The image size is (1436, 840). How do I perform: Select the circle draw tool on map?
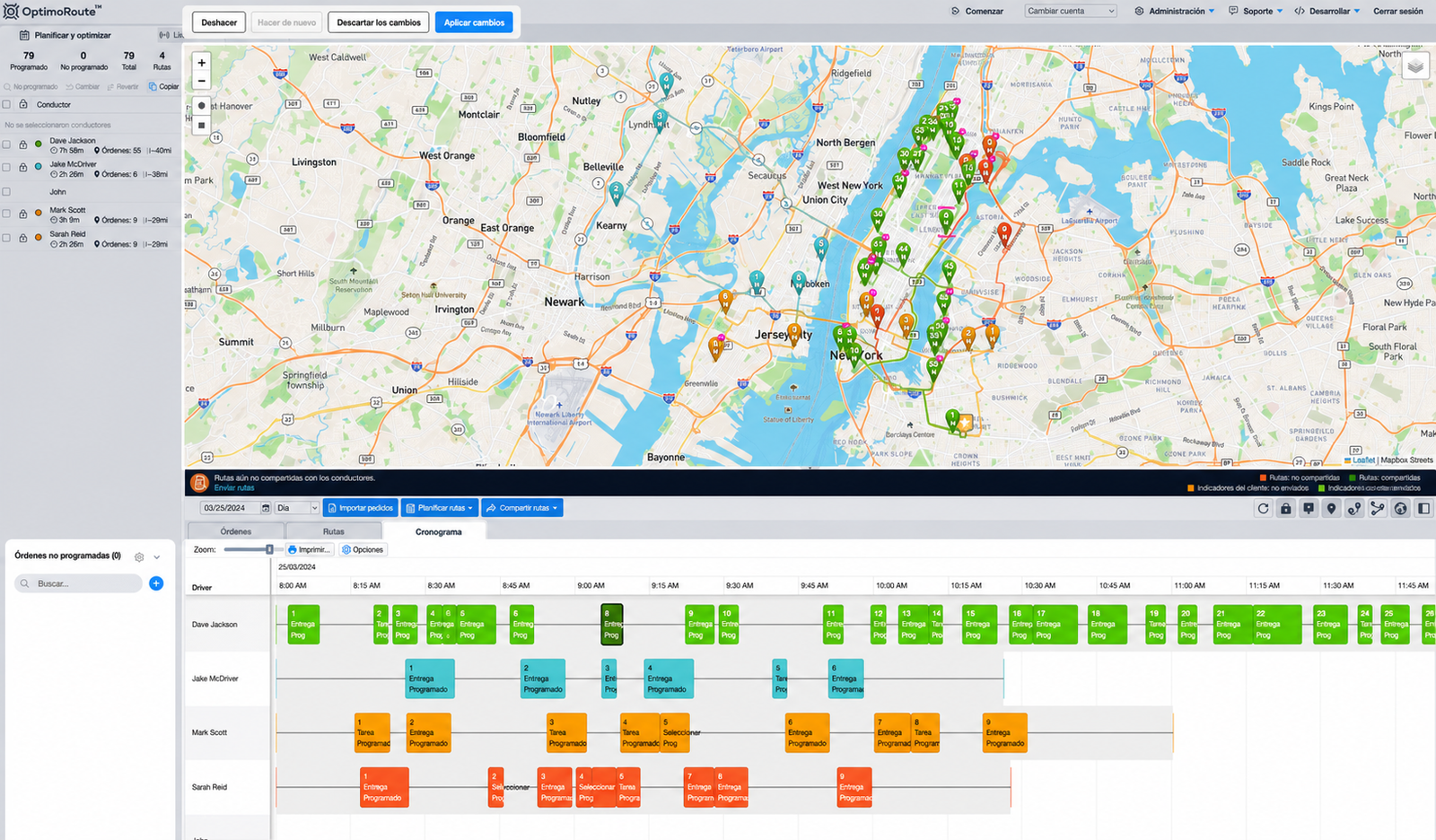(202, 106)
